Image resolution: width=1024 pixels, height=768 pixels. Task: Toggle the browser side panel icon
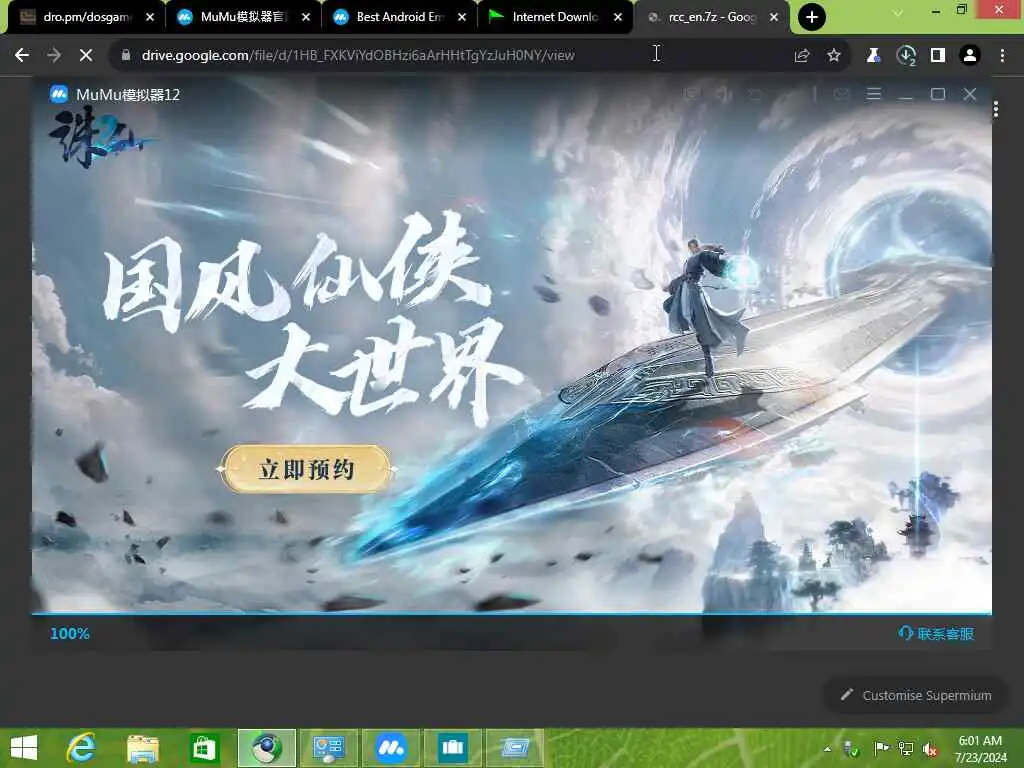pyautogui.click(x=938, y=56)
